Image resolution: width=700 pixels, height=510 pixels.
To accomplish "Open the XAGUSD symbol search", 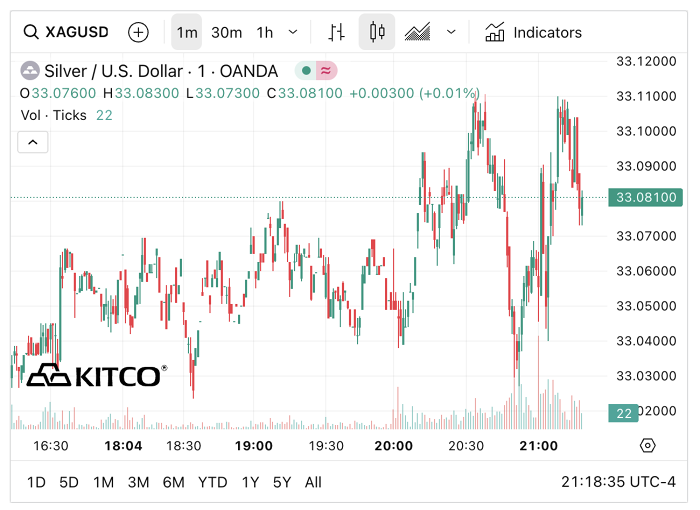I will 66,32.
